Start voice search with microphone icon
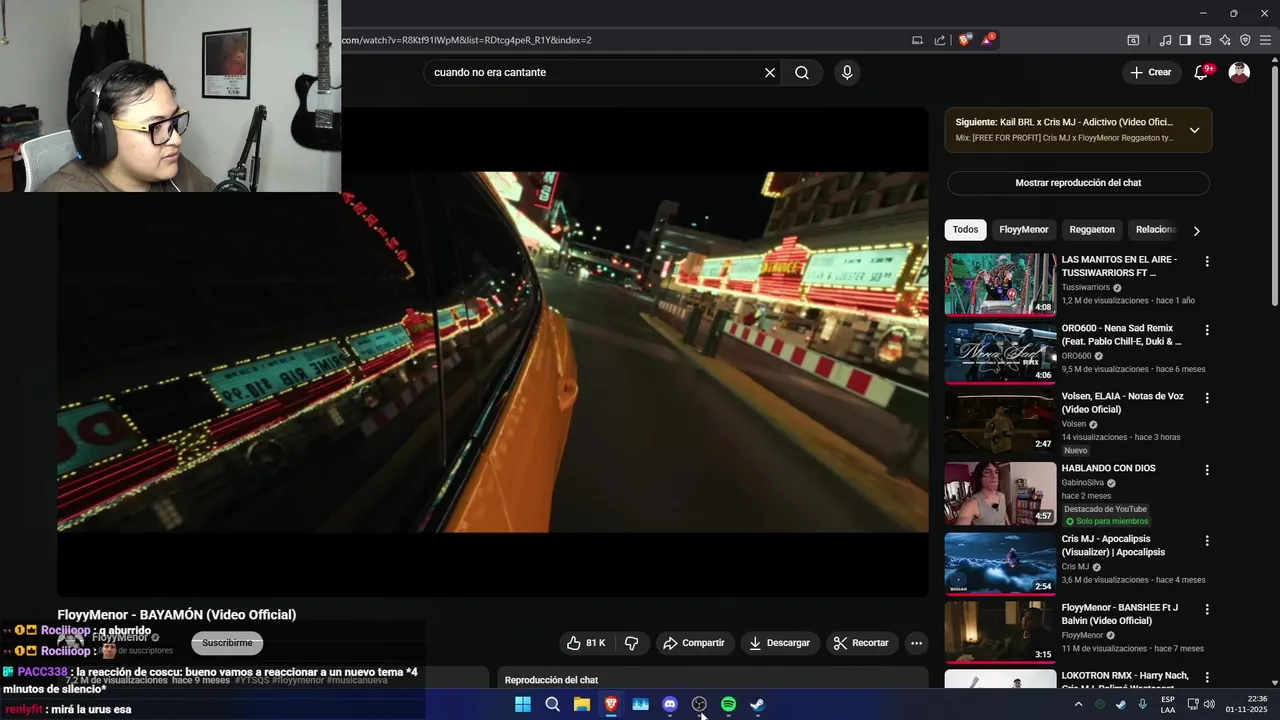This screenshot has width=1280, height=720. tap(847, 72)
